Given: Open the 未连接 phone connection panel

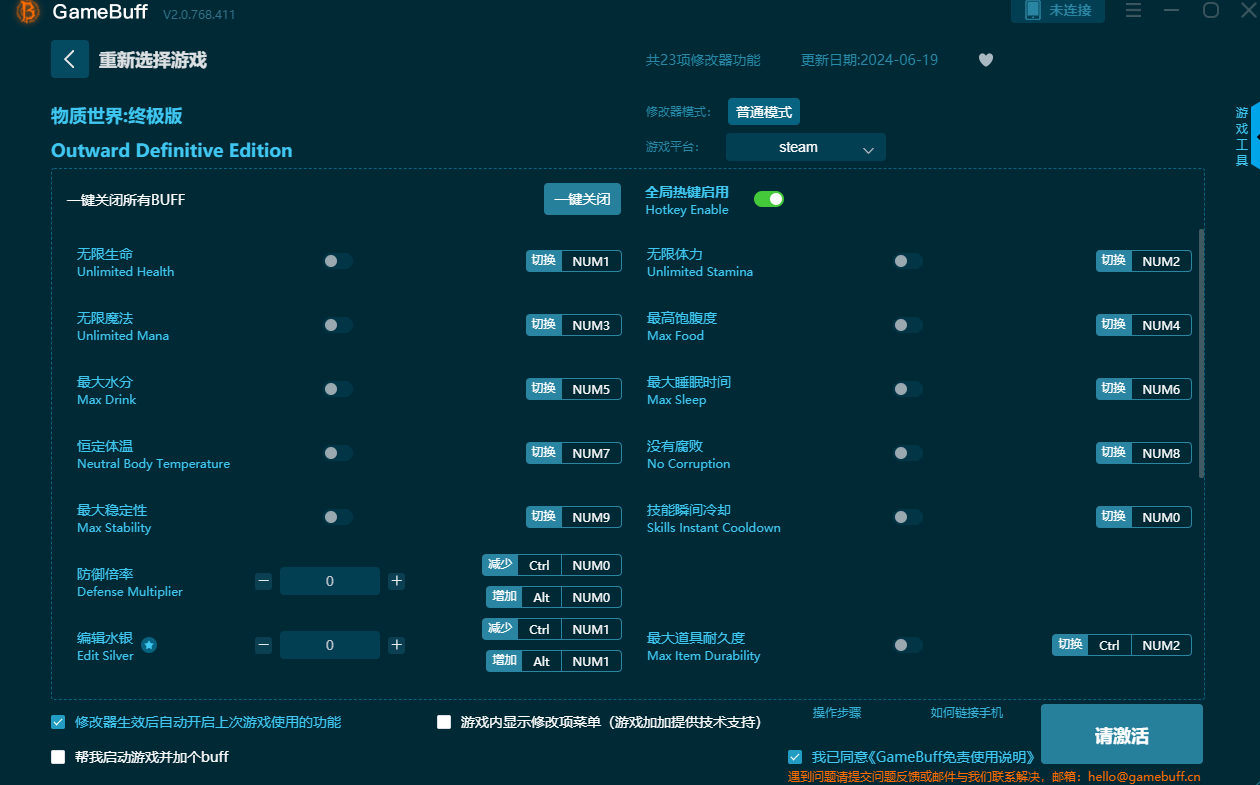Looking at the screenshot, I should (x=1057, y=11).
